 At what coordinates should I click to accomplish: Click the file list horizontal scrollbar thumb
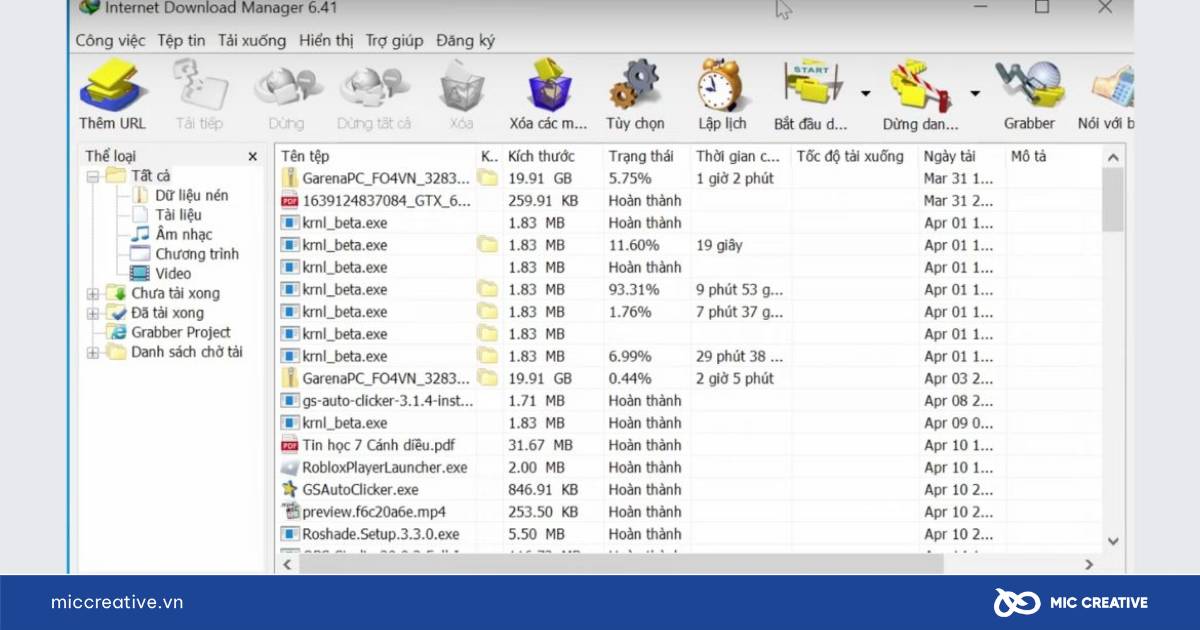620,564
